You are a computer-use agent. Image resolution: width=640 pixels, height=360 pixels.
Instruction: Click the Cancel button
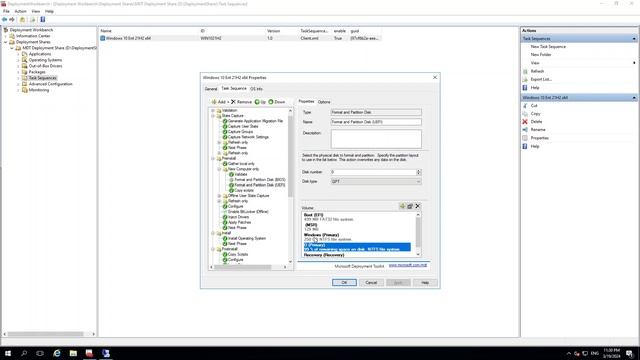[x=371, y=282]
